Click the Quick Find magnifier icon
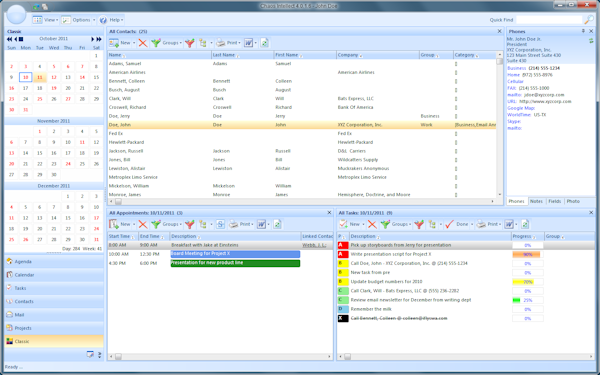600x375 pixels. click(x=589, y=20)
